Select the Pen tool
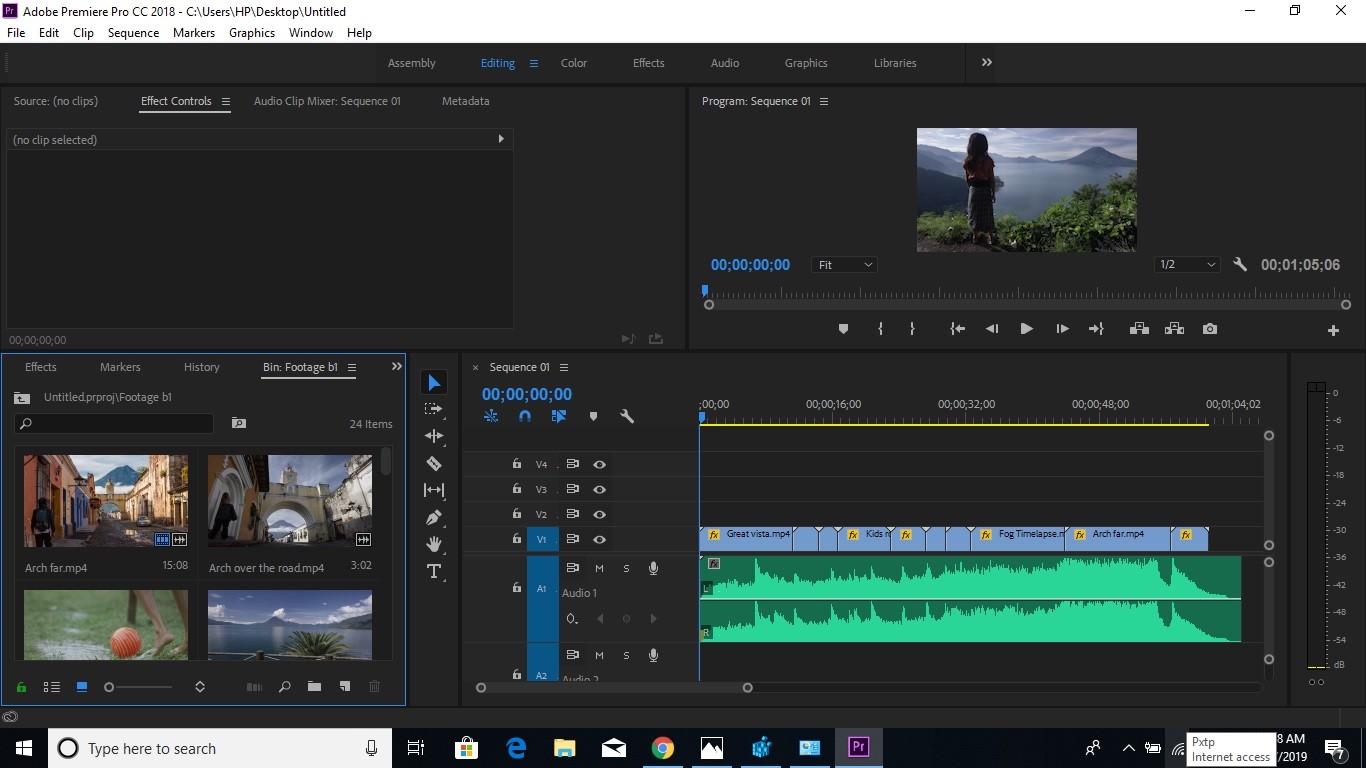Image resolution: width=1366 pixels, height=768 pixels. [x=434, y=517]
